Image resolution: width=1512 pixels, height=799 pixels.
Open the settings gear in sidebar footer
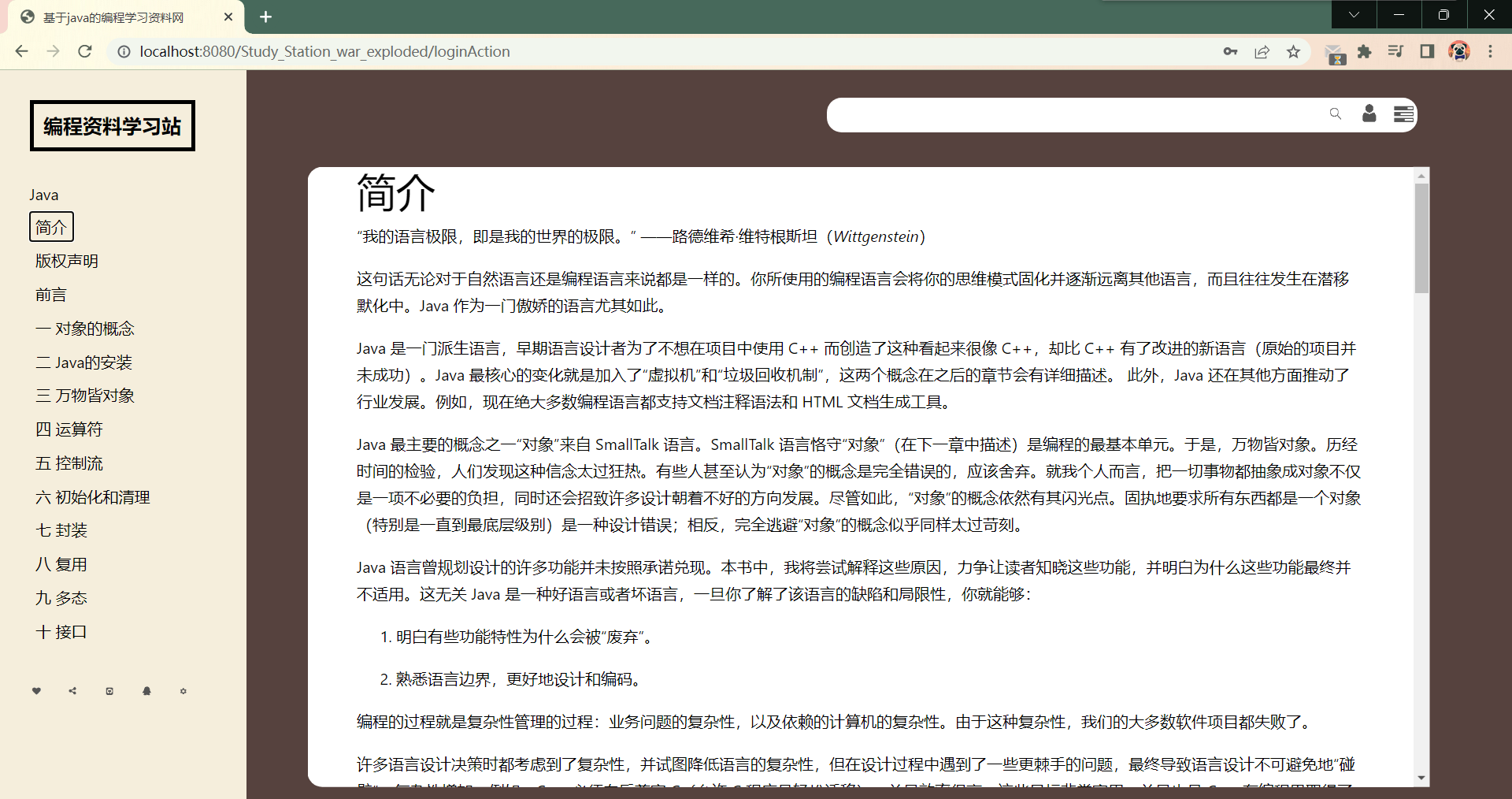coord(183,691)
